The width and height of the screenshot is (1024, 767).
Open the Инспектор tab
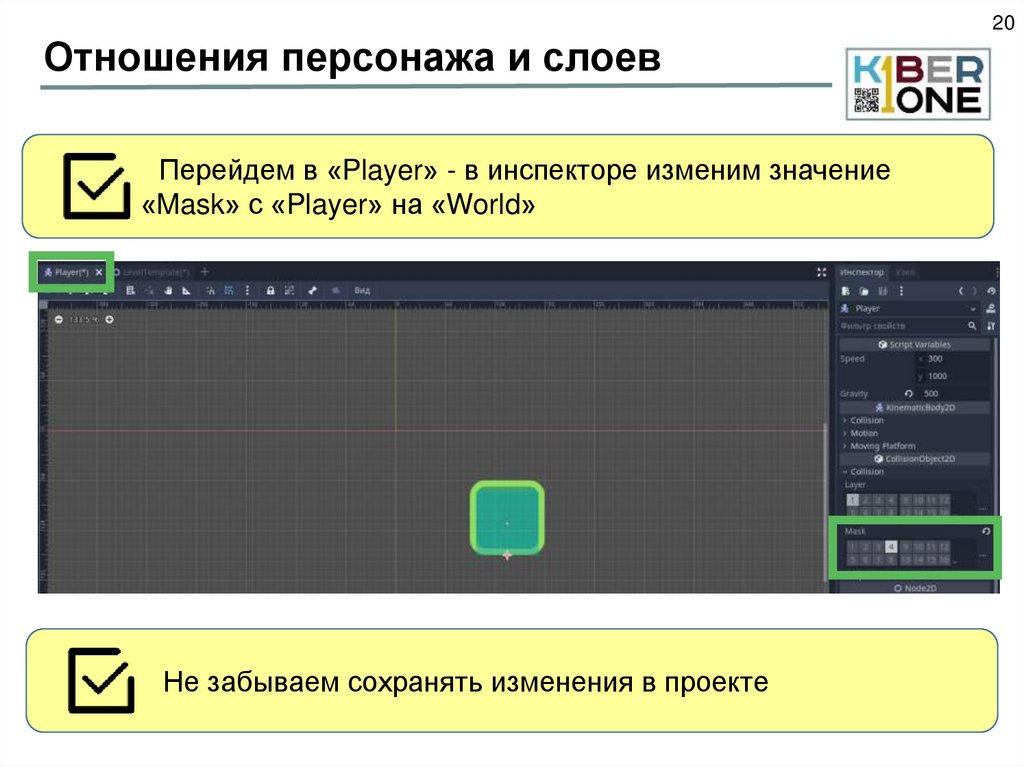point(861,272)
